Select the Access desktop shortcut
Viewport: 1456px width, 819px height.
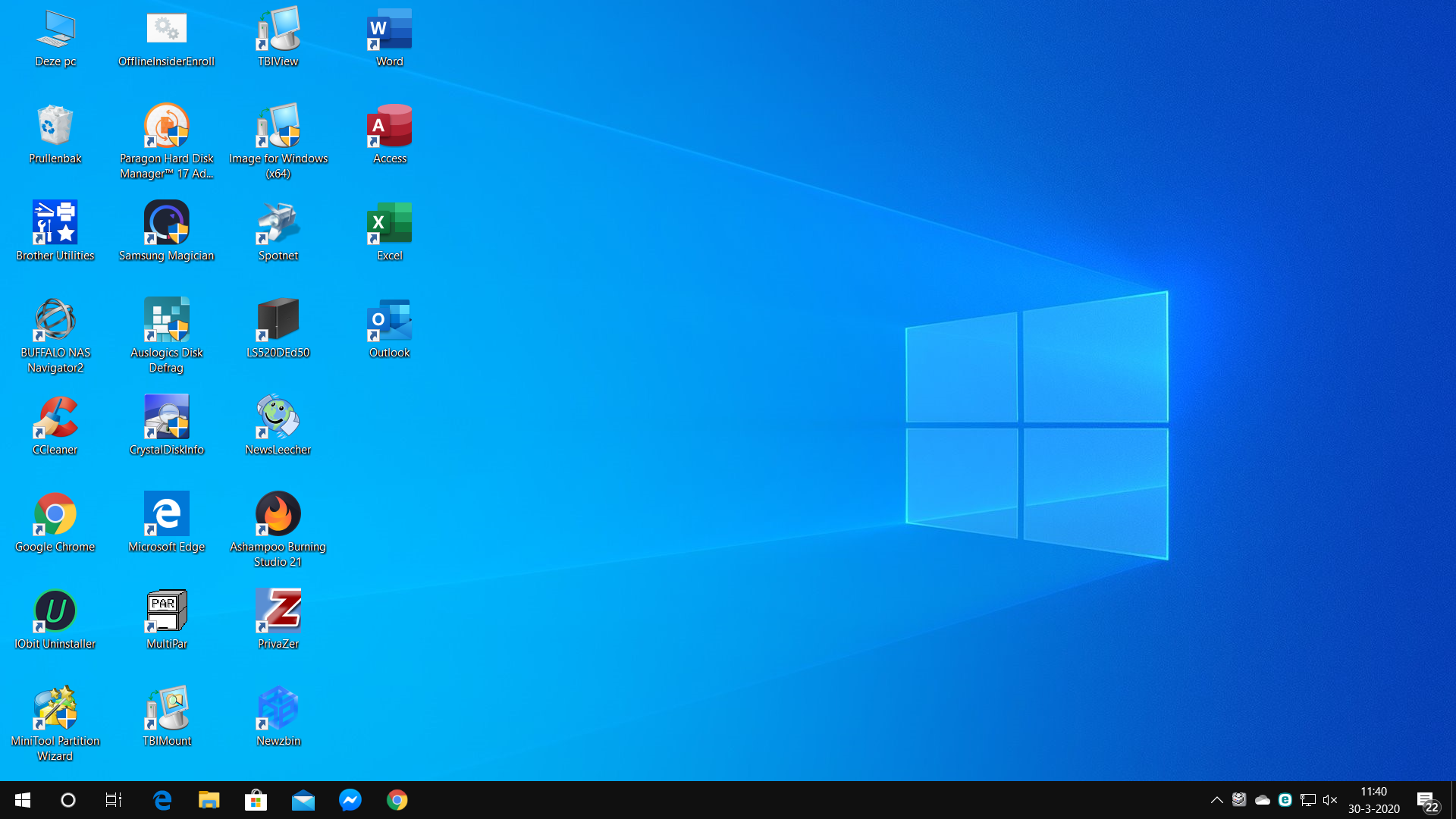pyautogui.click(x=390, y=135)
